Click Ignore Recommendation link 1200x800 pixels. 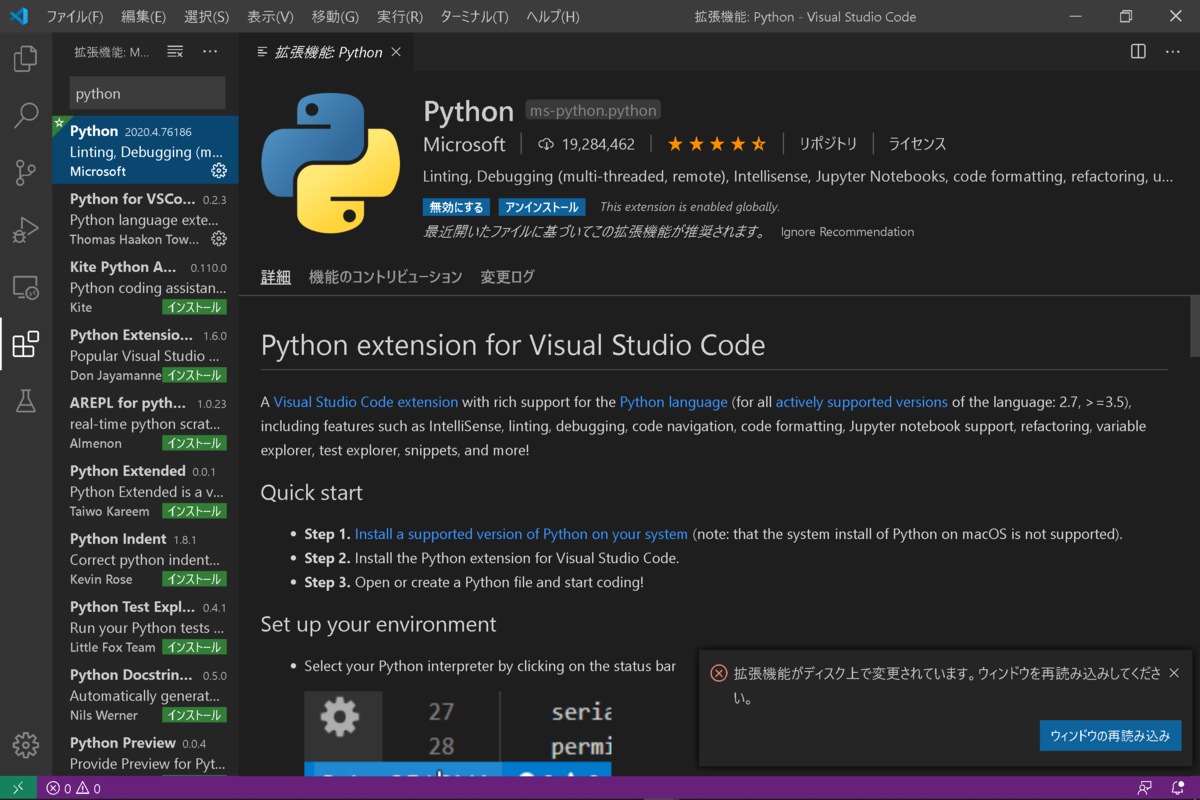point(847,232)
